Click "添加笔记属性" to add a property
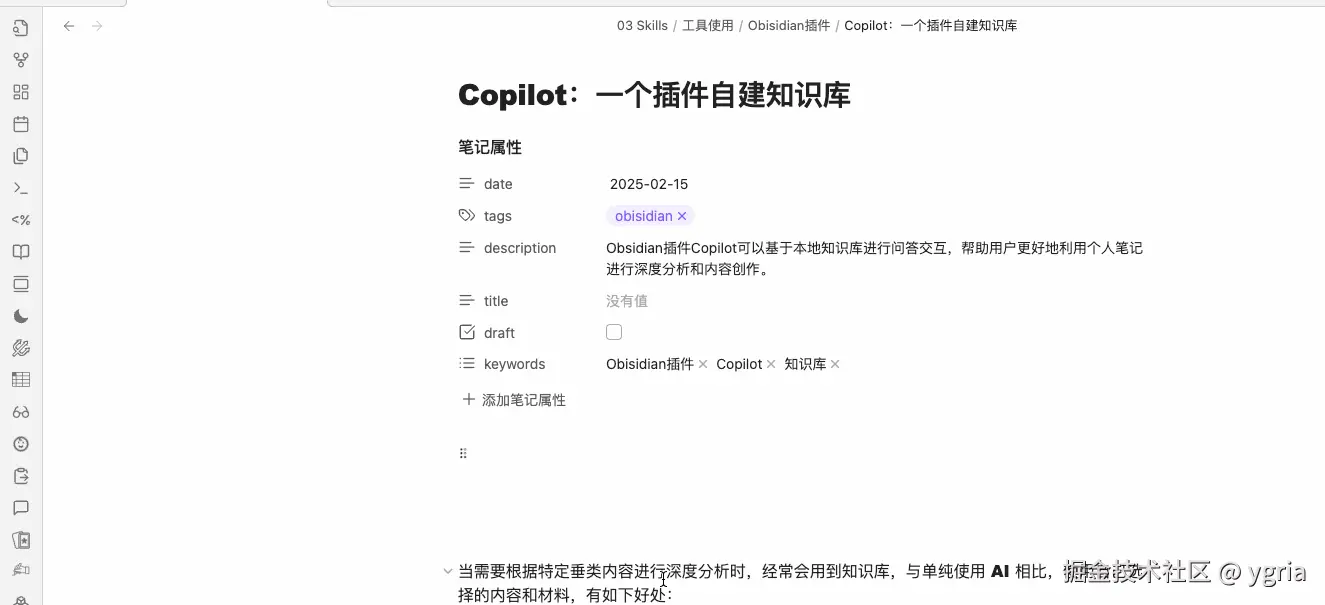Screen dimensions: 1325x605 (524, 399)
